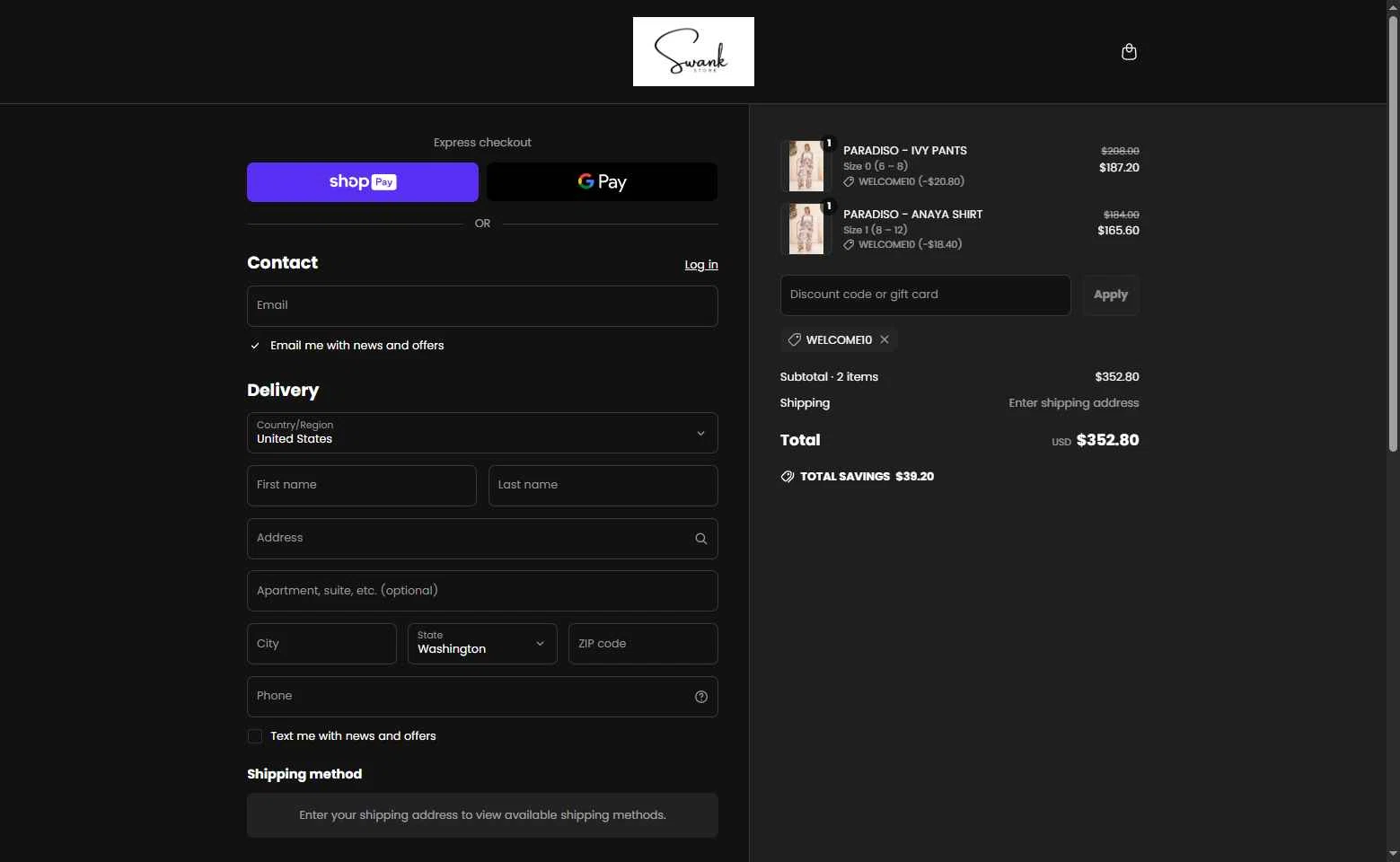Click the PARADISO - ANAYA SHIRT product name
1400x862 pixels.
[x=912, y=215]
